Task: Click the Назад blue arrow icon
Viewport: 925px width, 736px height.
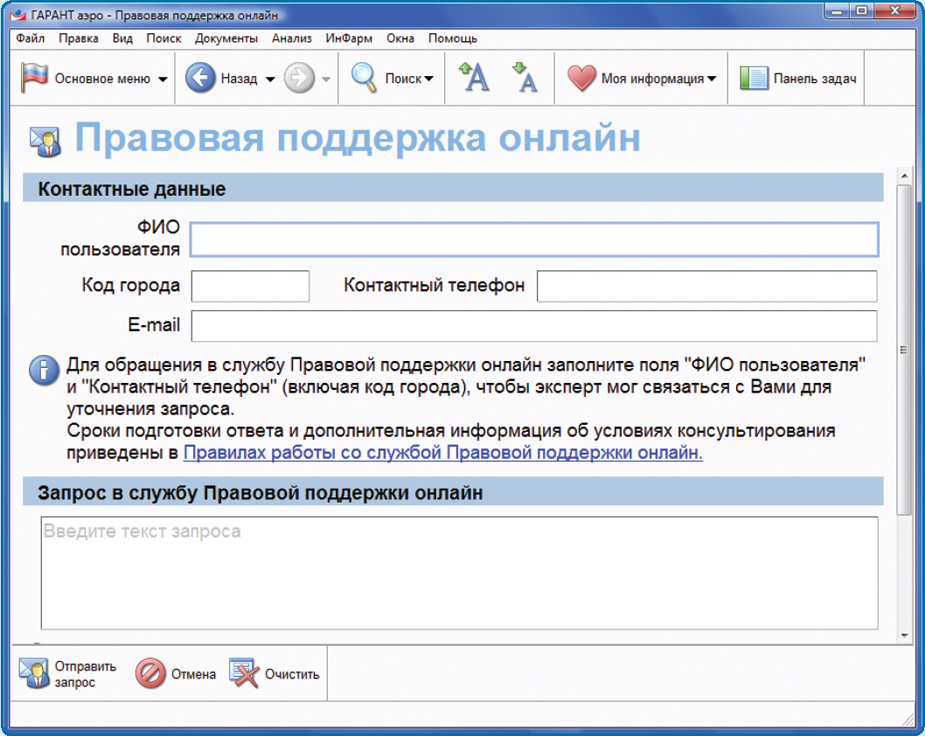Action: click(201, 79)
